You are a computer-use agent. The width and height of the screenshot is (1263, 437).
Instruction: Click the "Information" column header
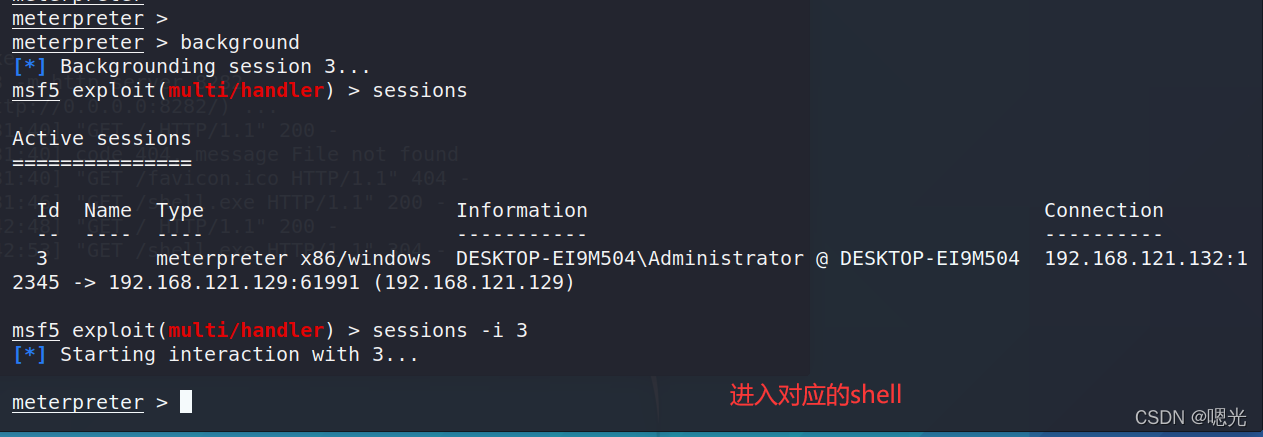coord(521,210)
